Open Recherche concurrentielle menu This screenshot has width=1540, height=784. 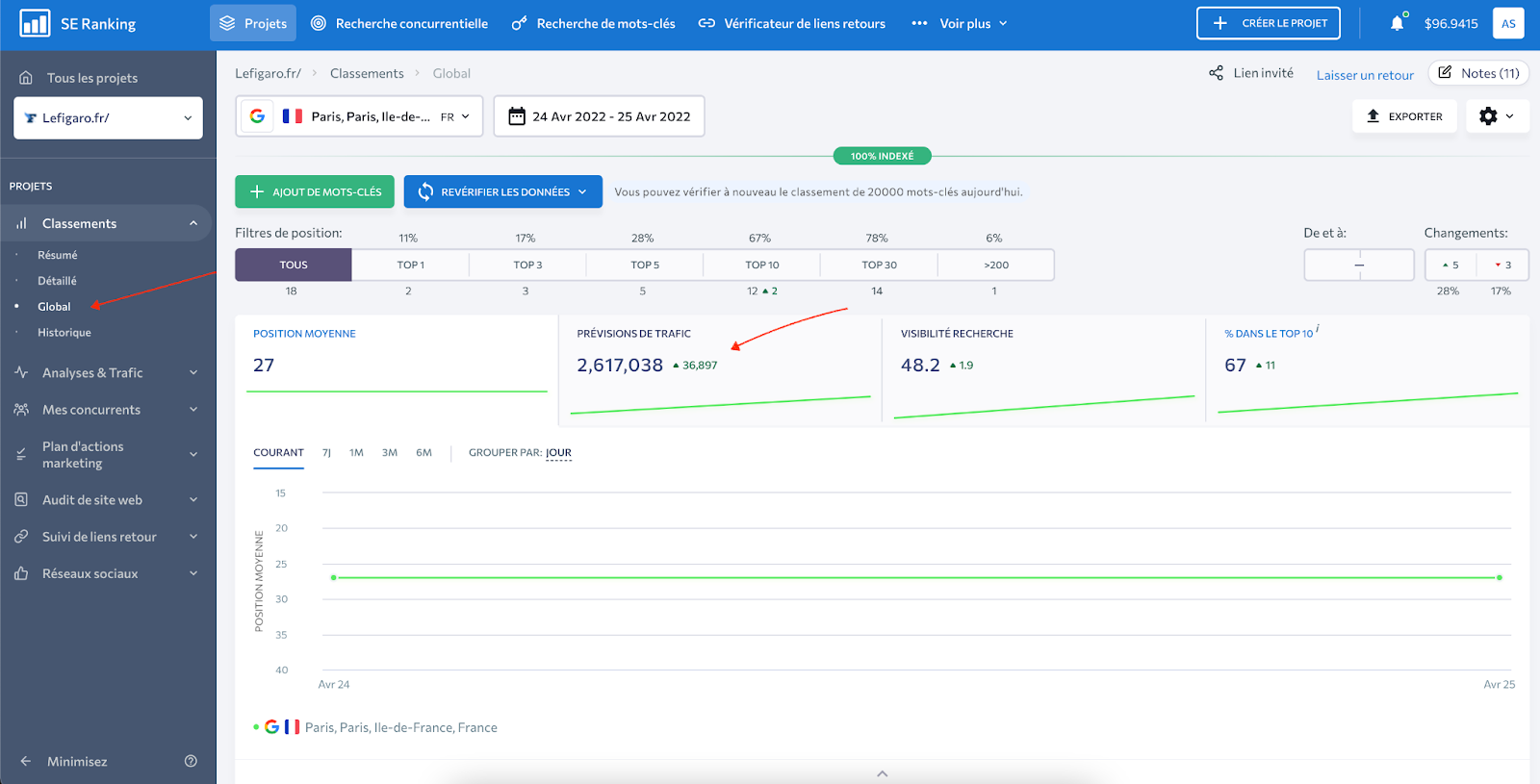pos(399,23)
